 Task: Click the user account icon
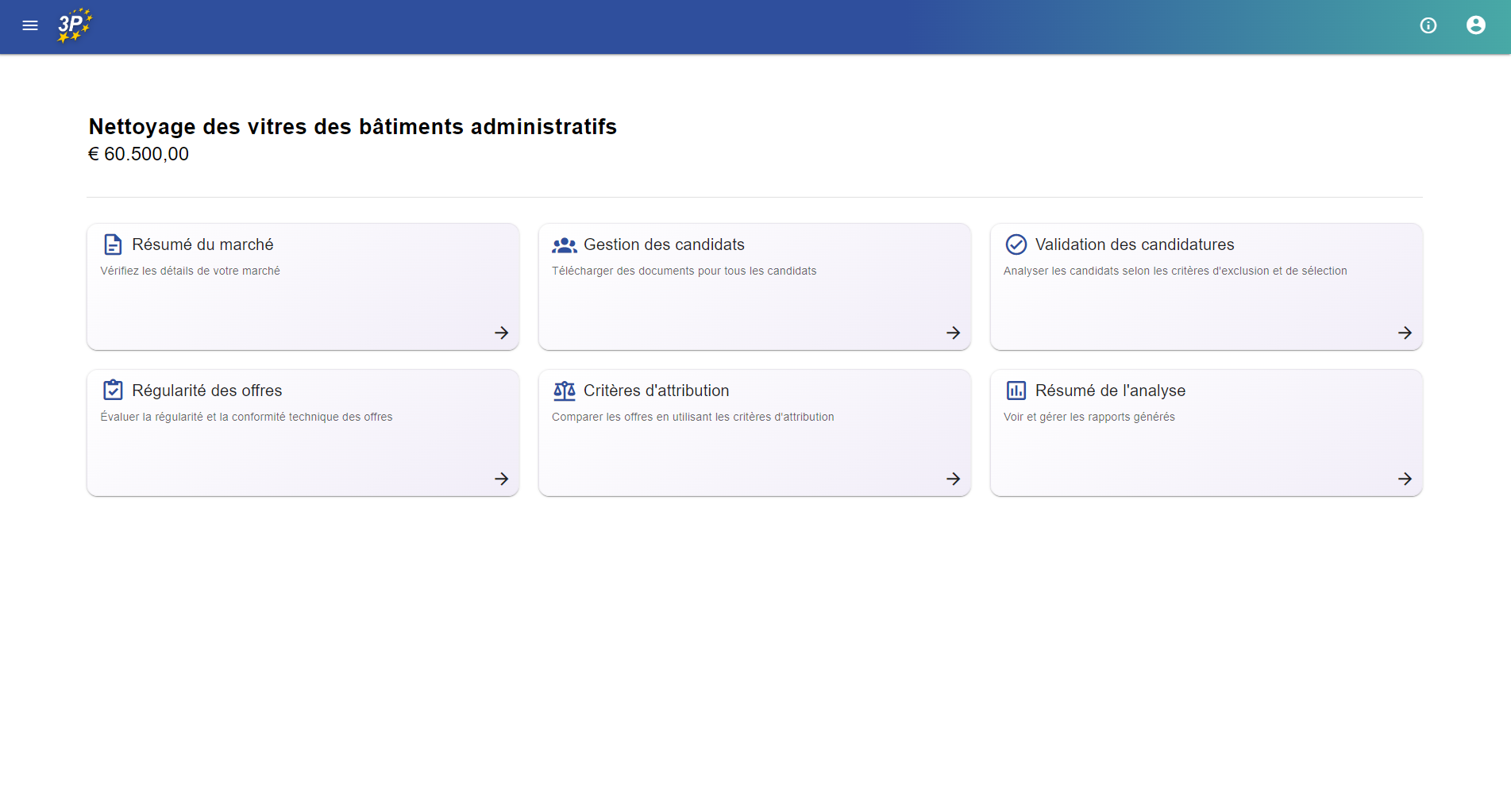tap(1476, 25)
